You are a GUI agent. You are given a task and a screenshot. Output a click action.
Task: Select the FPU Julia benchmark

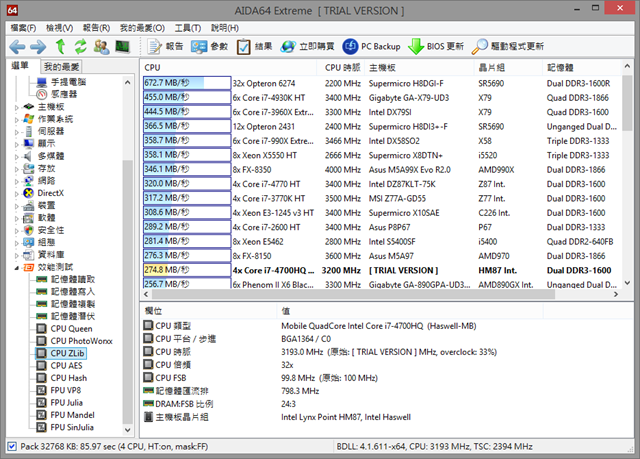click(x=67, y=402)
